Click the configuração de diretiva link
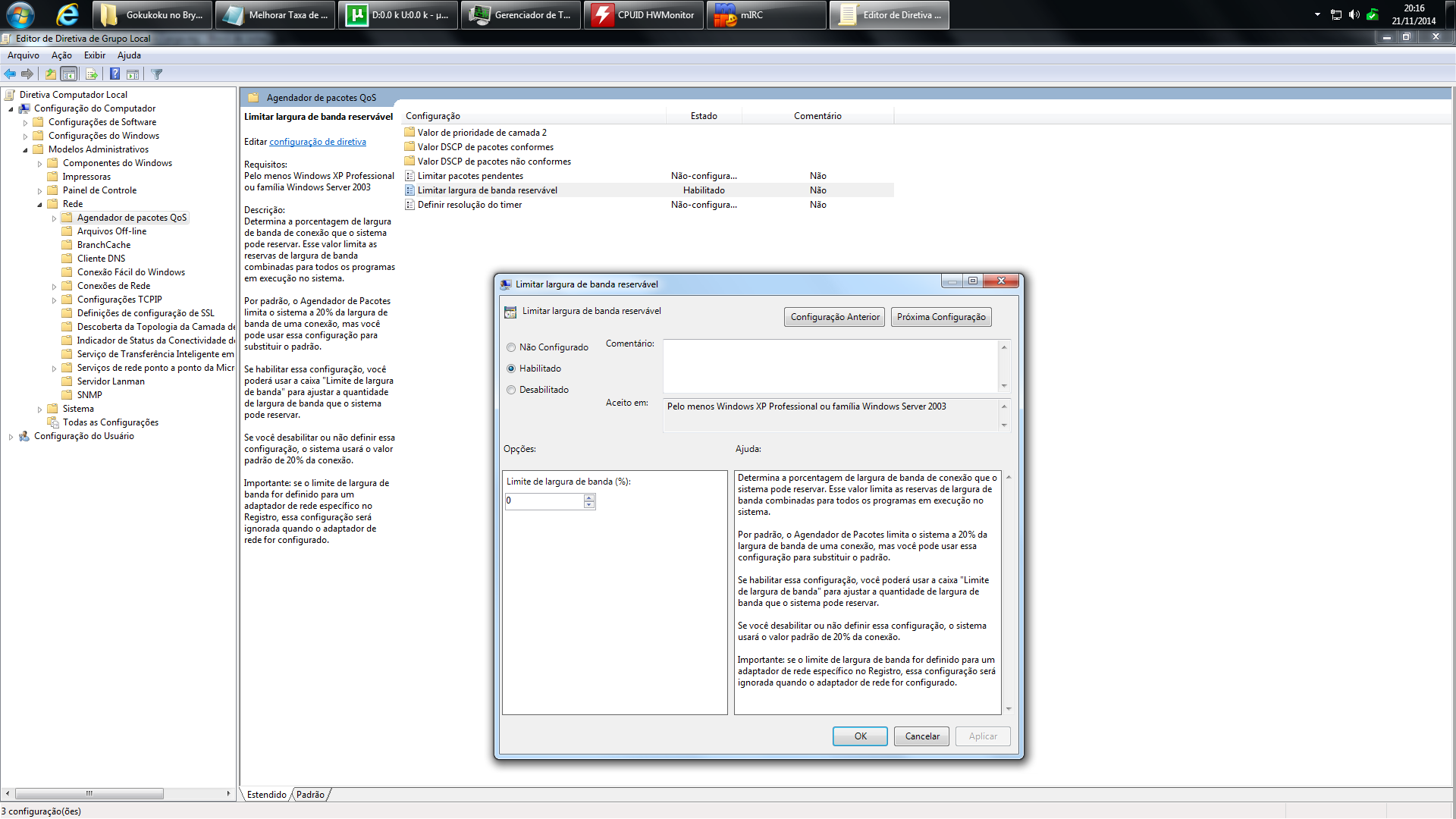Image resolution: width=1456 pixels, height=819 pixels. (318, 142)
